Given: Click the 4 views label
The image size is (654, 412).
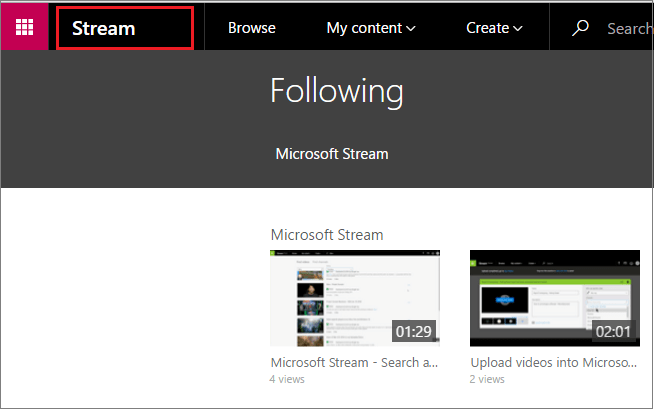Looking at the screenshot, I should [287, 379].
